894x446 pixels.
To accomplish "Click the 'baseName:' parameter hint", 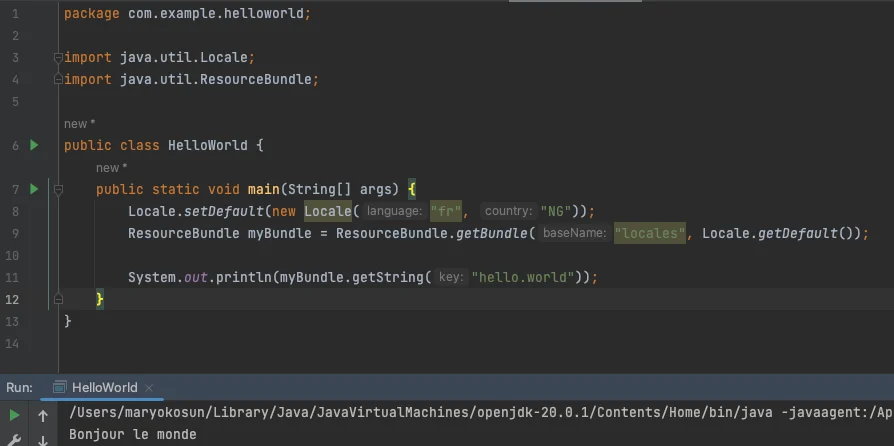I will [574, 233].
